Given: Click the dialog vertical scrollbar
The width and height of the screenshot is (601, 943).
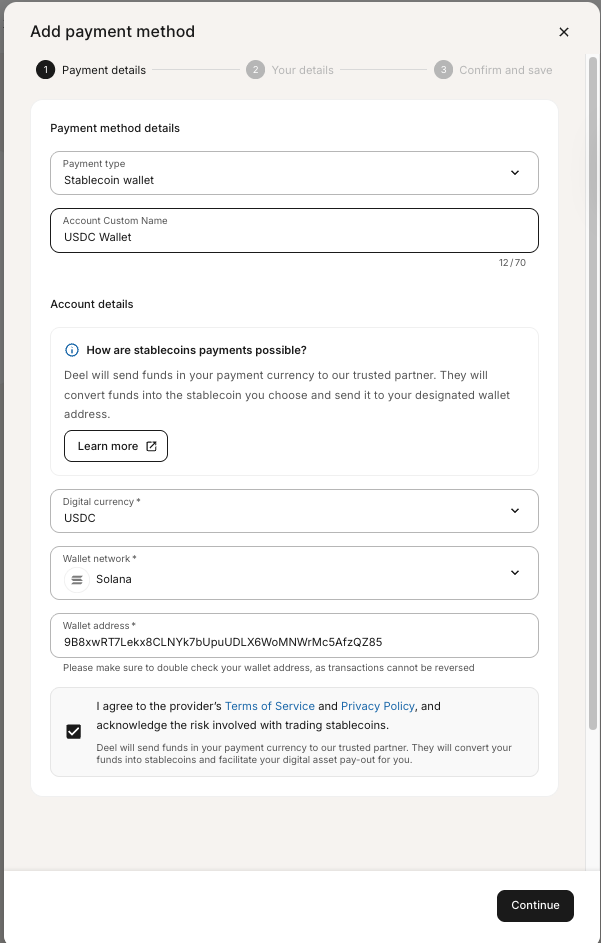Looking at the screenshot, I should [x=593, y=391].
